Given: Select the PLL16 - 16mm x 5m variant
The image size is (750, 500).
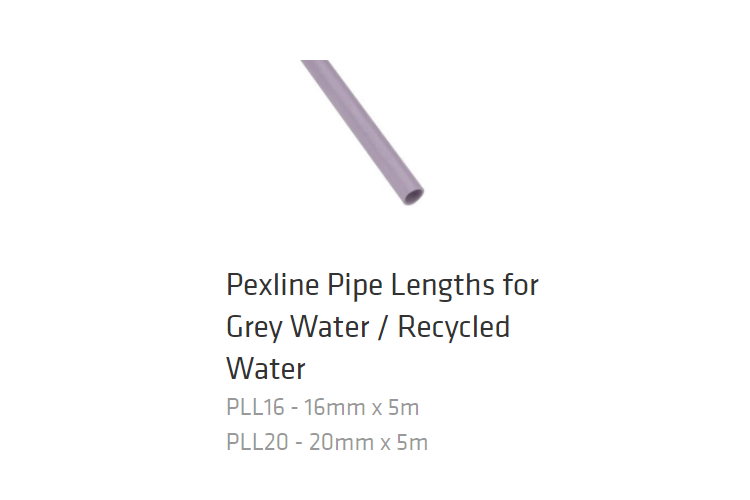Looking at the screenshot, I should pyautogui.click(x=322, y=407).
